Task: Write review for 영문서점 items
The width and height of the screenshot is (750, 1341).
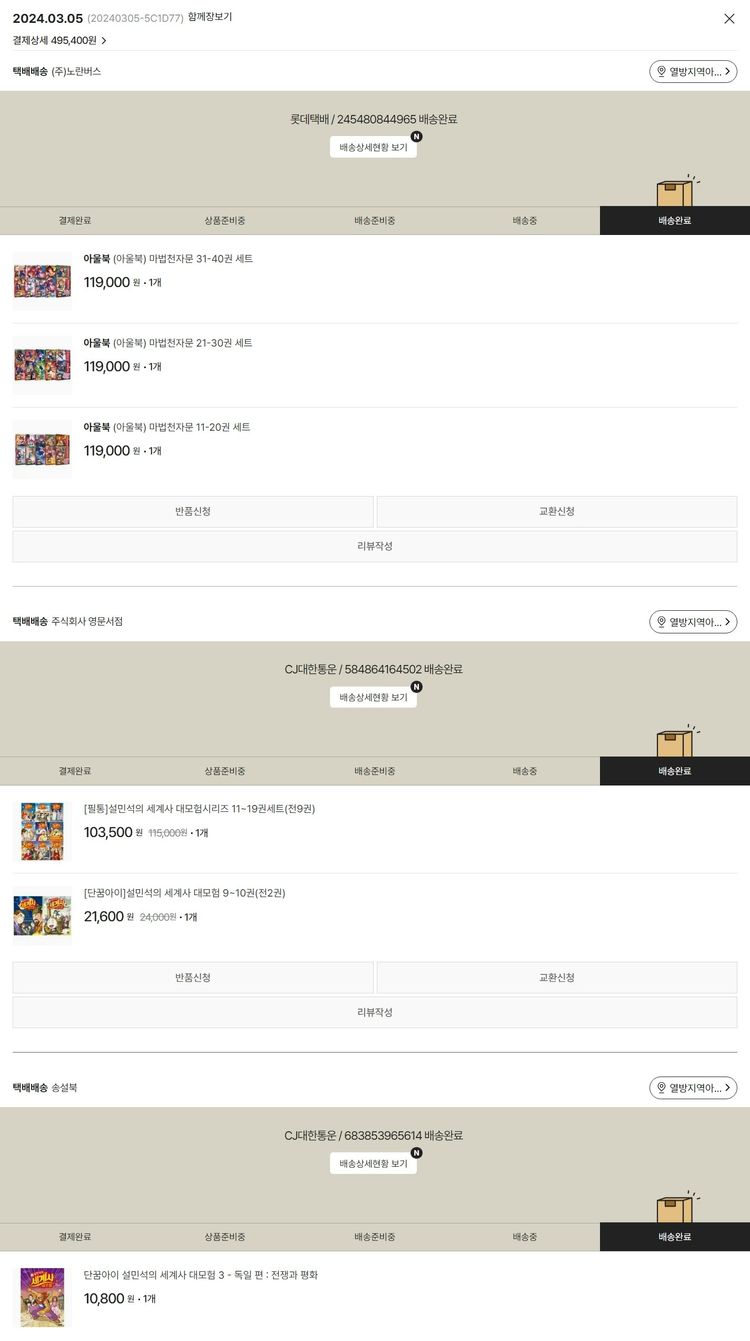Action: click(x=375, y=1013)
